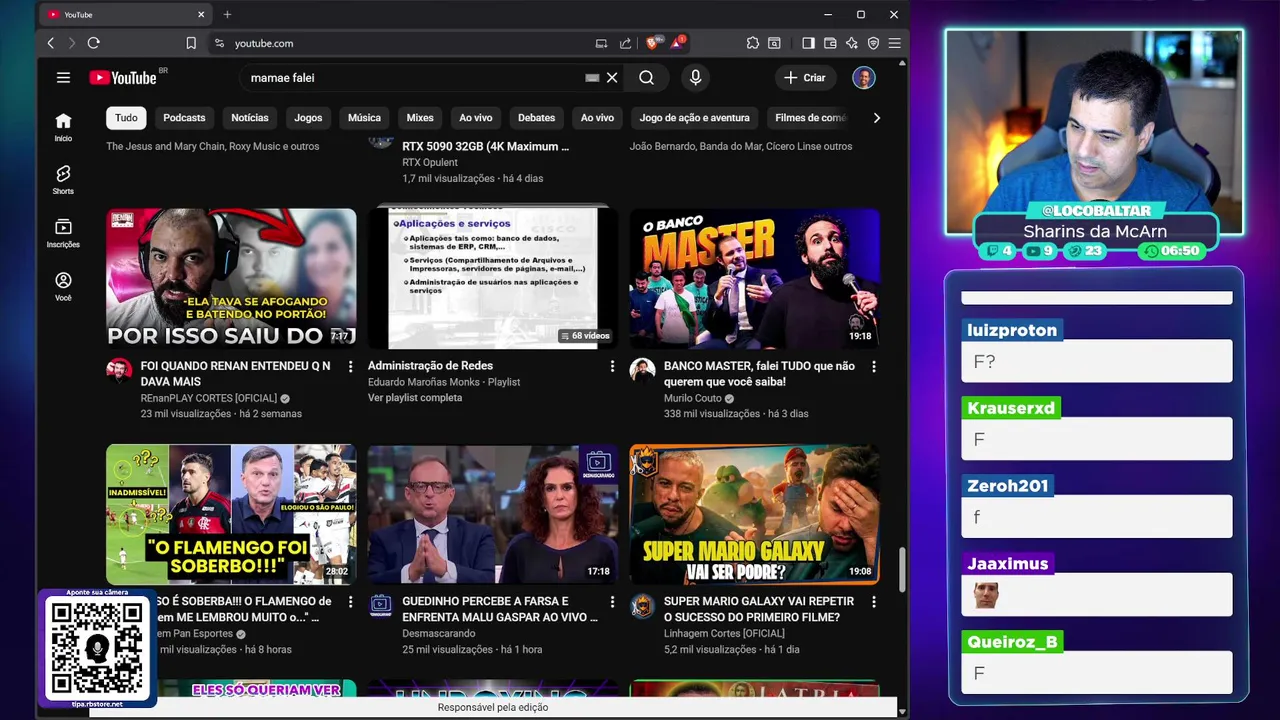Open Guedinho Malu Gaspar video thumbnail
1280x720 pixels.
493,514
